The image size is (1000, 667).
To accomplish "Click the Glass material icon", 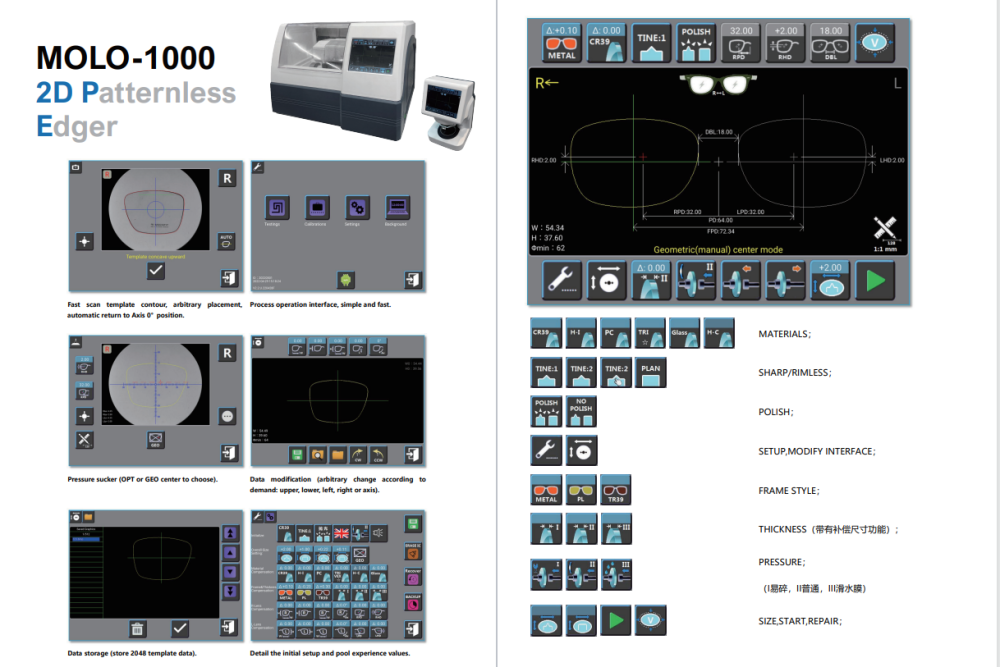I will coord(684,333).
